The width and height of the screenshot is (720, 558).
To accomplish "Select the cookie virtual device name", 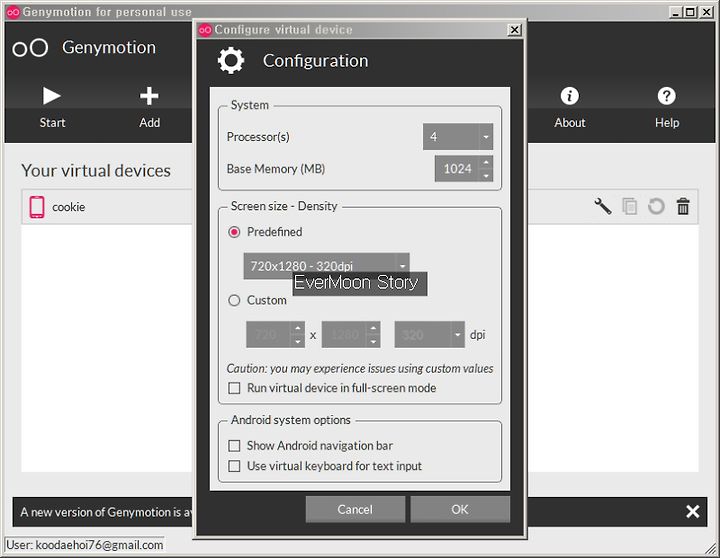I will pyautogui.click(x=68, y=207).
